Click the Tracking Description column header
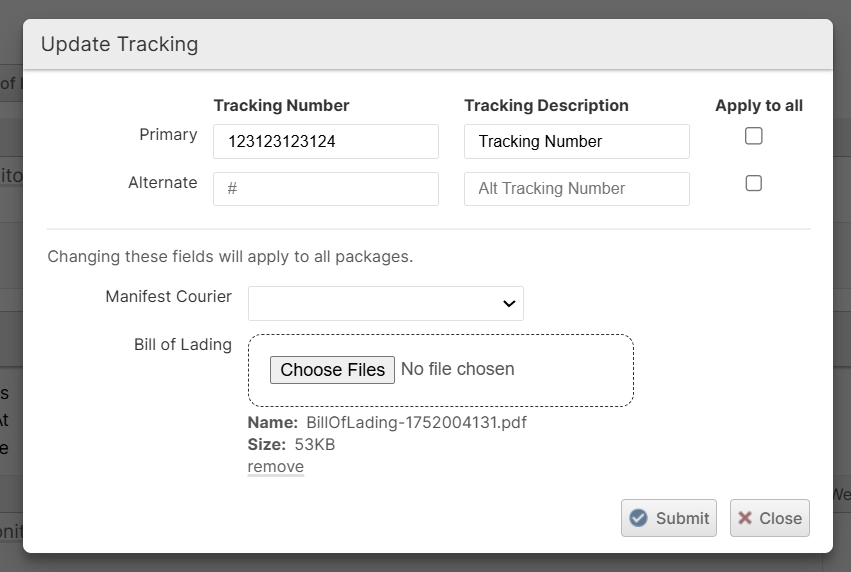This screenshot has height=572, width=851. (546, 105)
